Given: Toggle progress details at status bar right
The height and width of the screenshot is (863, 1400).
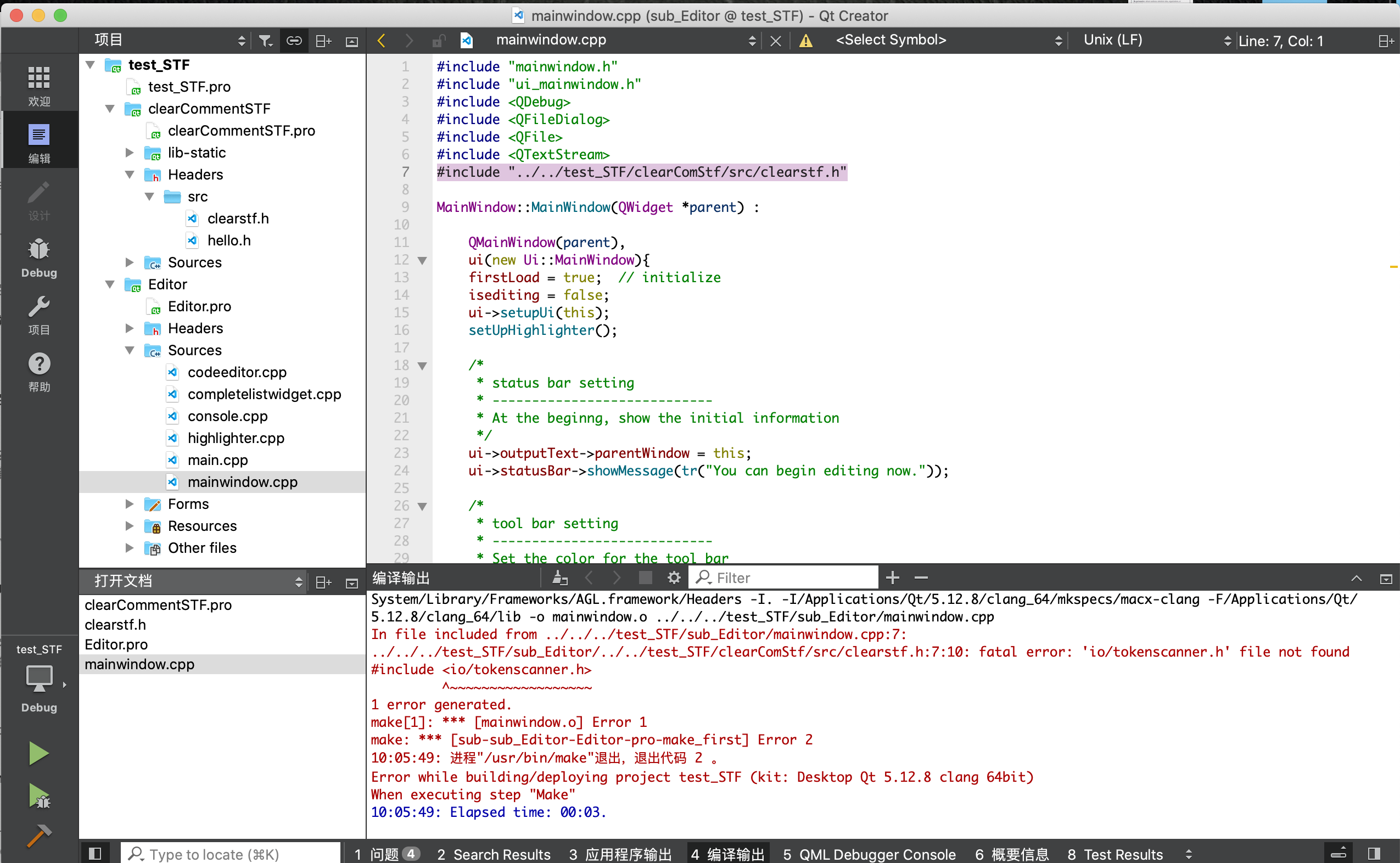Looking at the screenshot, I should click(1339, 853).
